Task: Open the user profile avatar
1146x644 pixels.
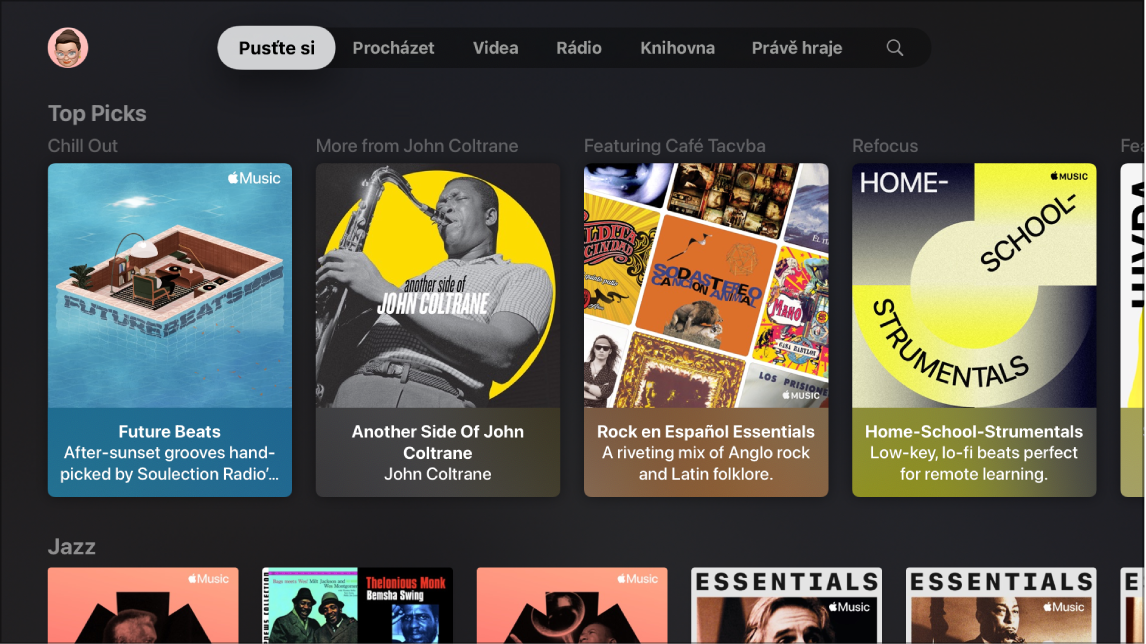Action: (68, 48)
